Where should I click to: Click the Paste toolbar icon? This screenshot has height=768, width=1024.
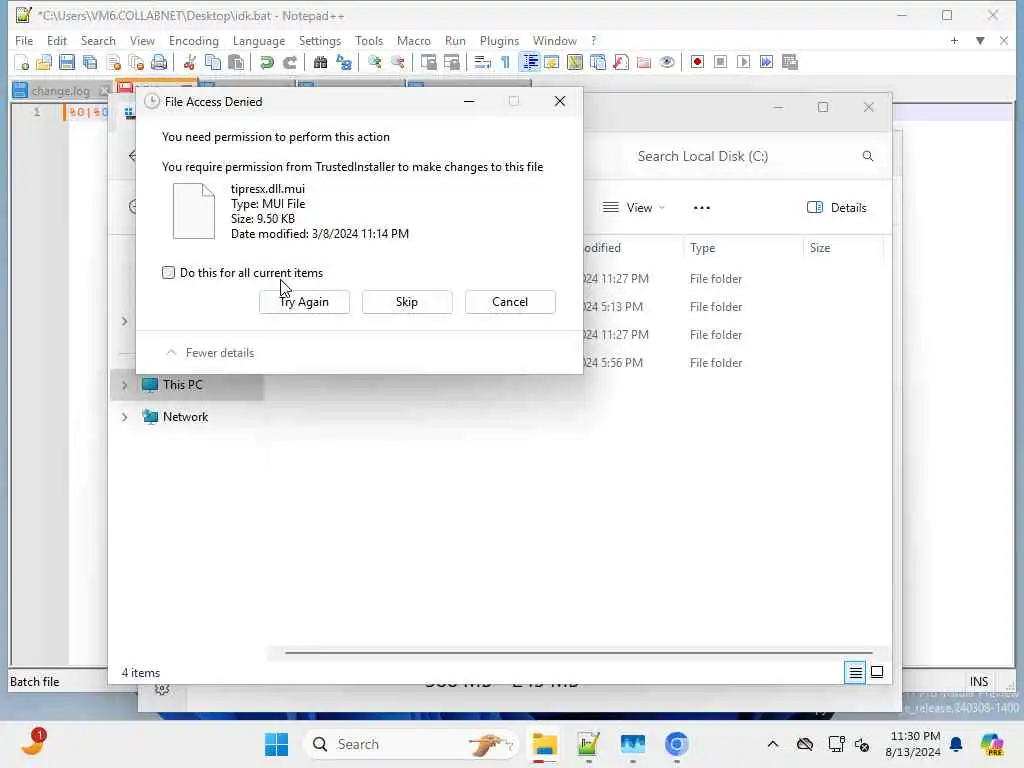tap(236, 63)
